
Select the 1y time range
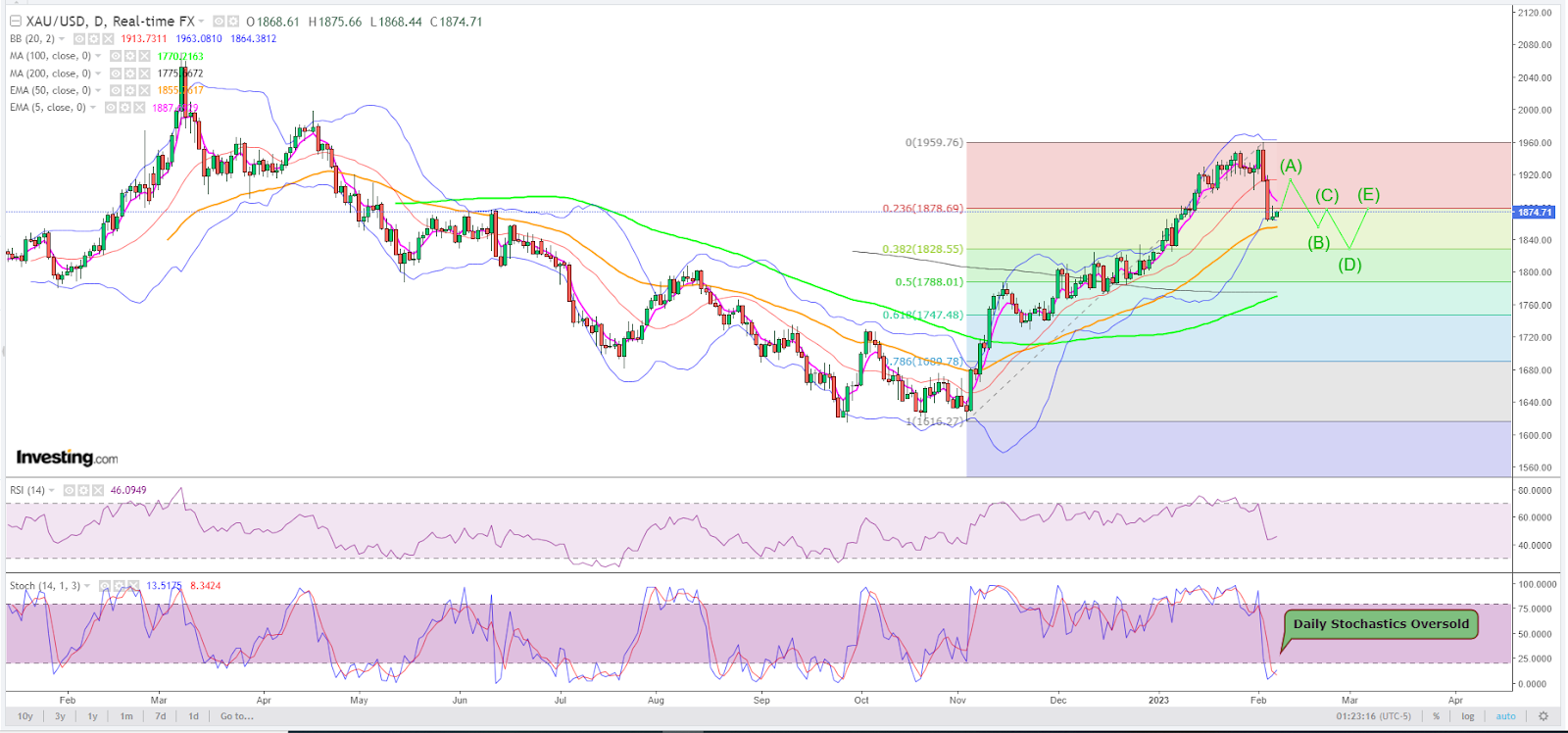pos(93,716)
